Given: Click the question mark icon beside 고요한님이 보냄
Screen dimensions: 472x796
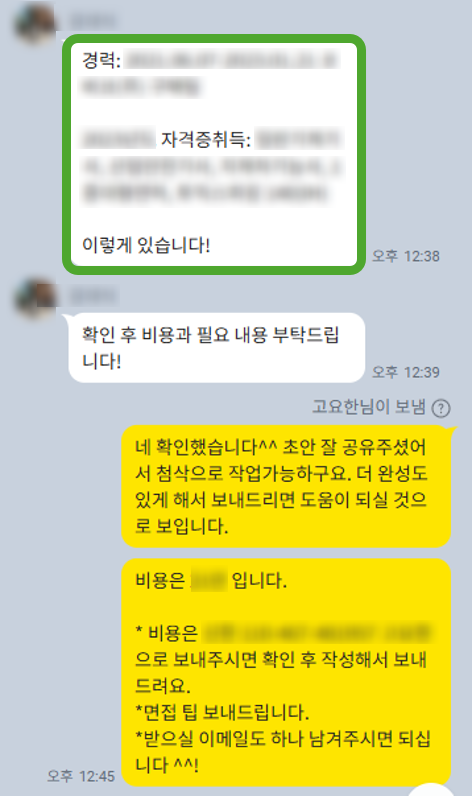Looking at the screenshot, I should [x=441, y=408].
